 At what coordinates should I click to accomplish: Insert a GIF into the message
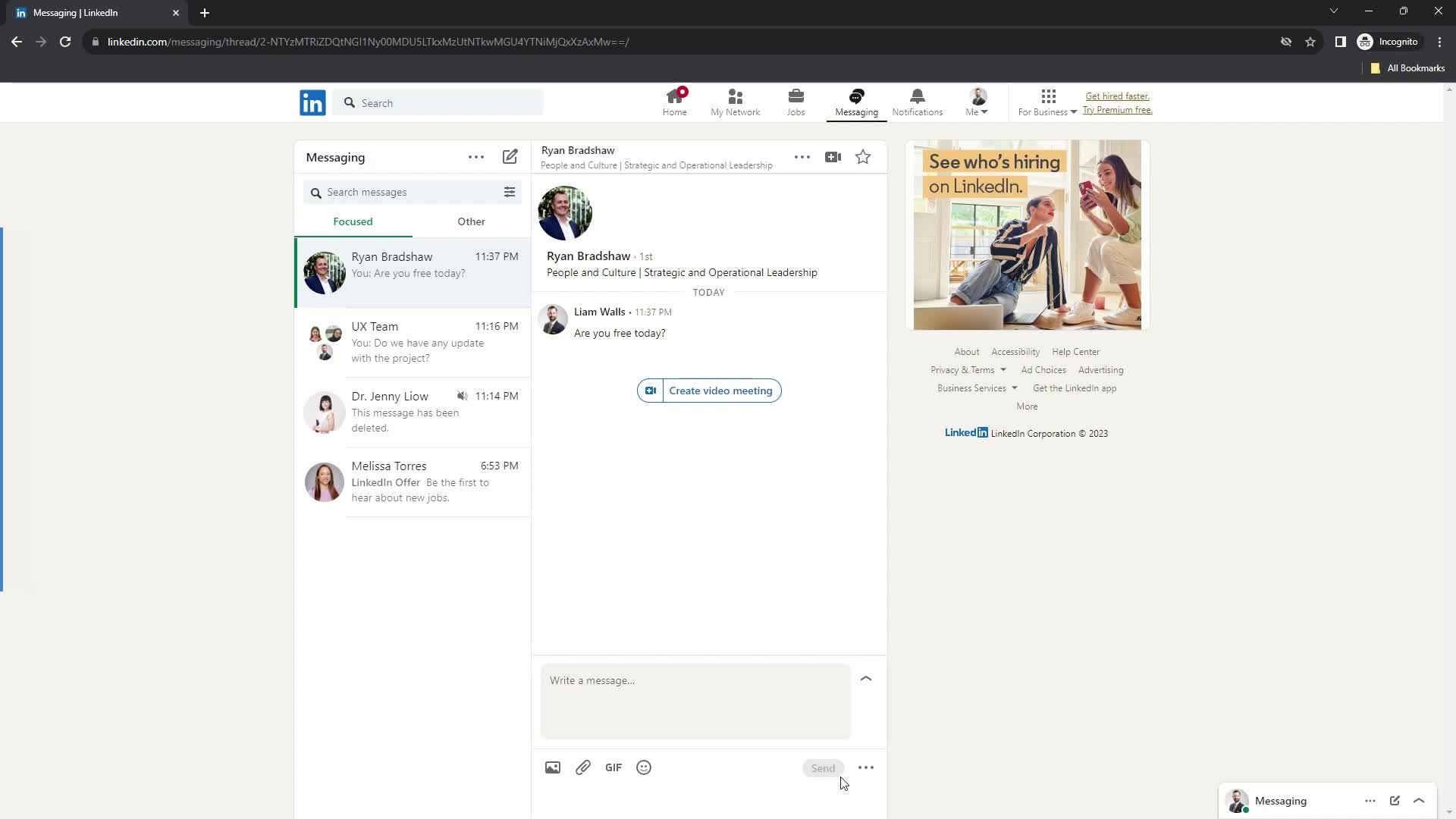[613, 767]
